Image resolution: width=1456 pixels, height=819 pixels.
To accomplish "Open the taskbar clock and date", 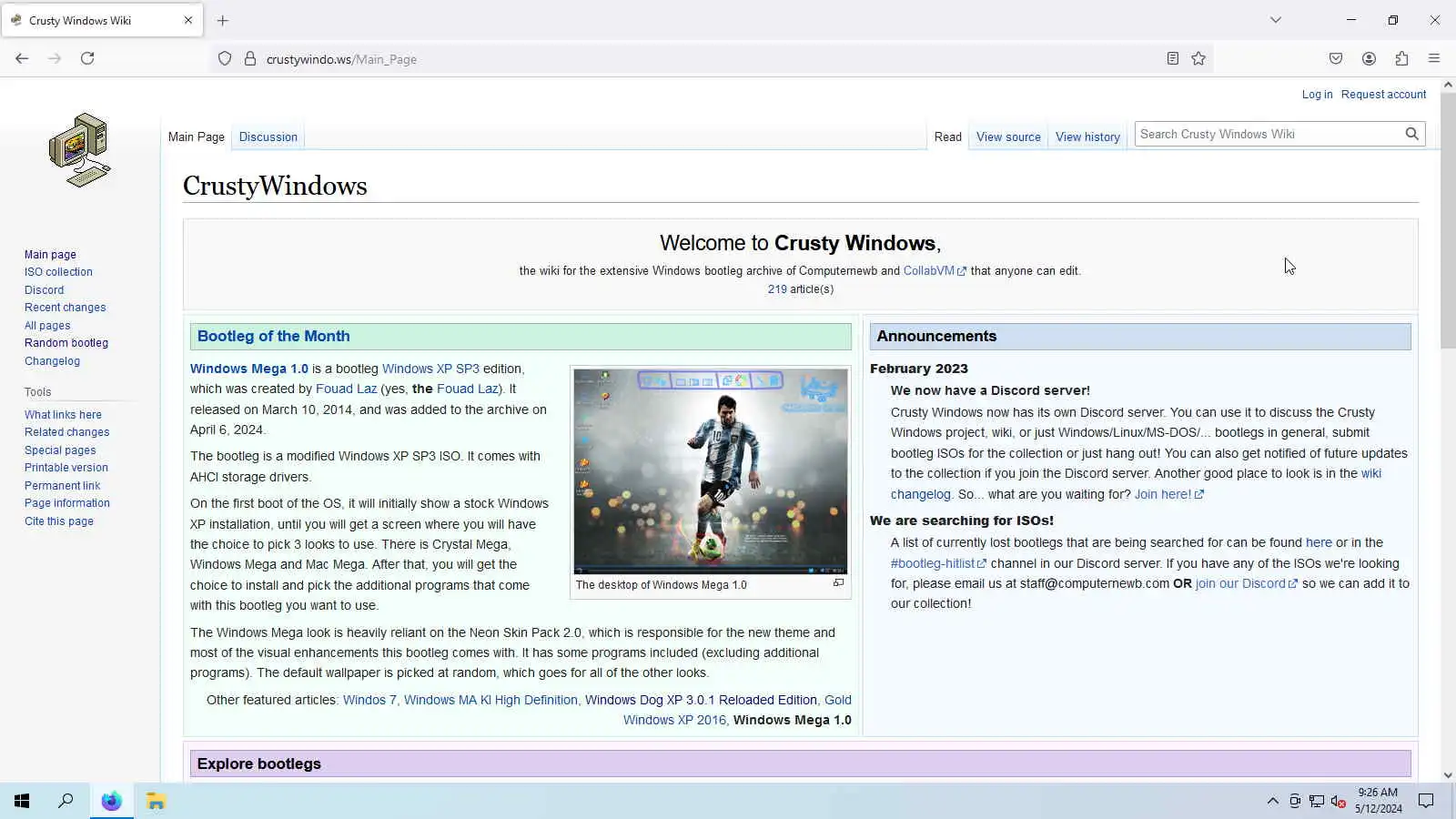I will pyautogui.click(x=1378, y=801).
